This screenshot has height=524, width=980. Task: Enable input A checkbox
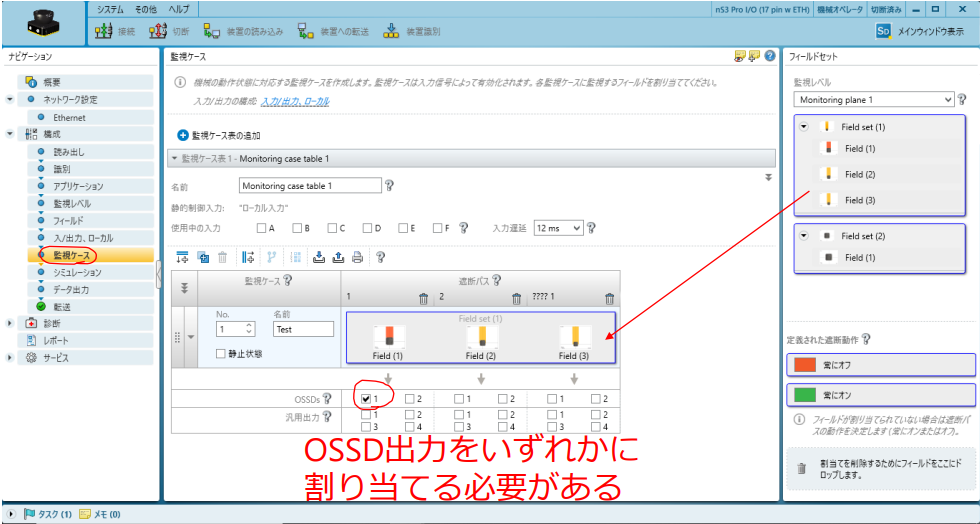pos(262,228)
